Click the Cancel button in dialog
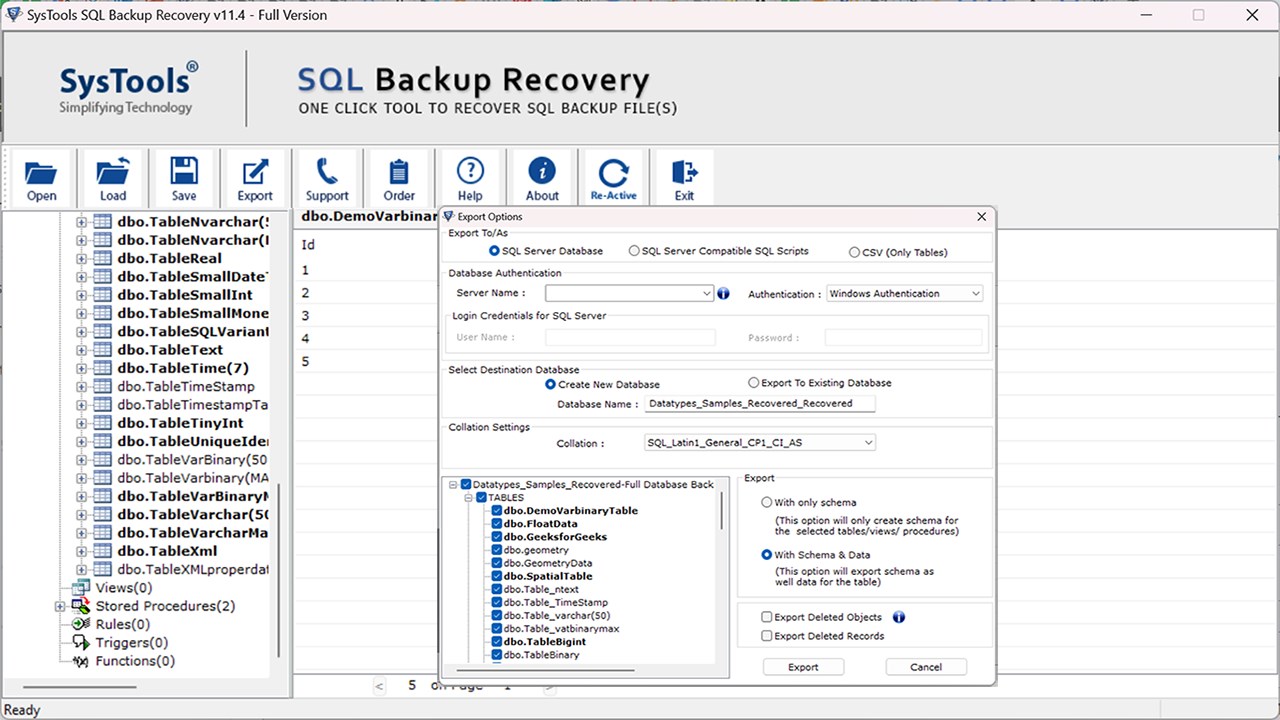The image size is (1280, 720). click(926, 667)
